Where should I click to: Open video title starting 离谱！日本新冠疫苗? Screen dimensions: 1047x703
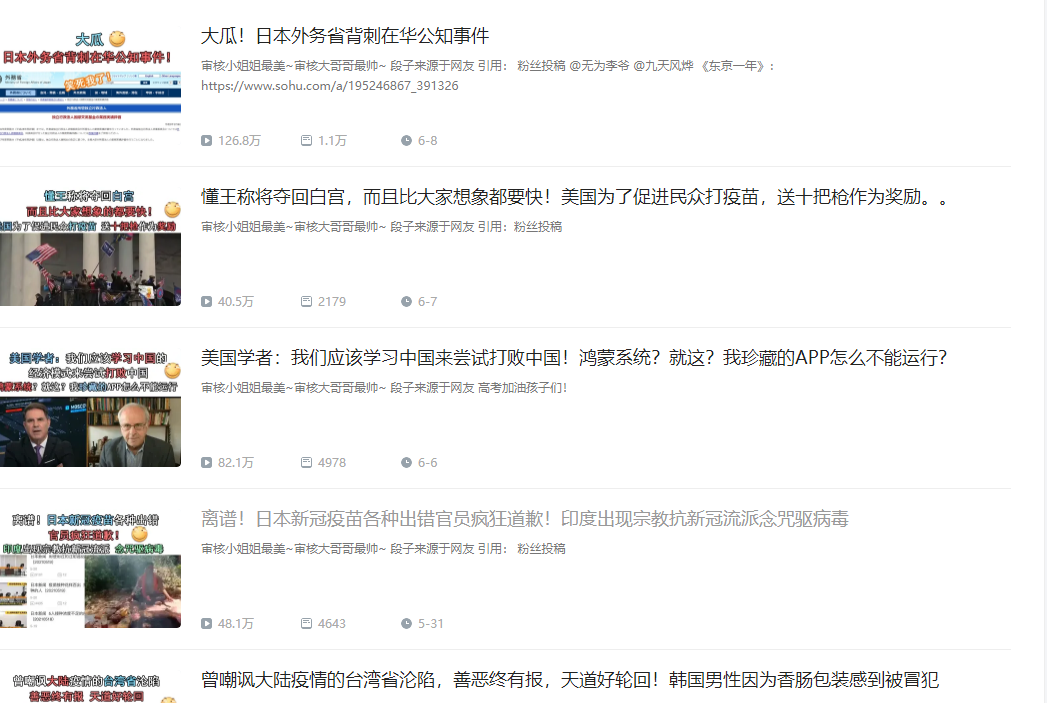[x=525, y=519]
